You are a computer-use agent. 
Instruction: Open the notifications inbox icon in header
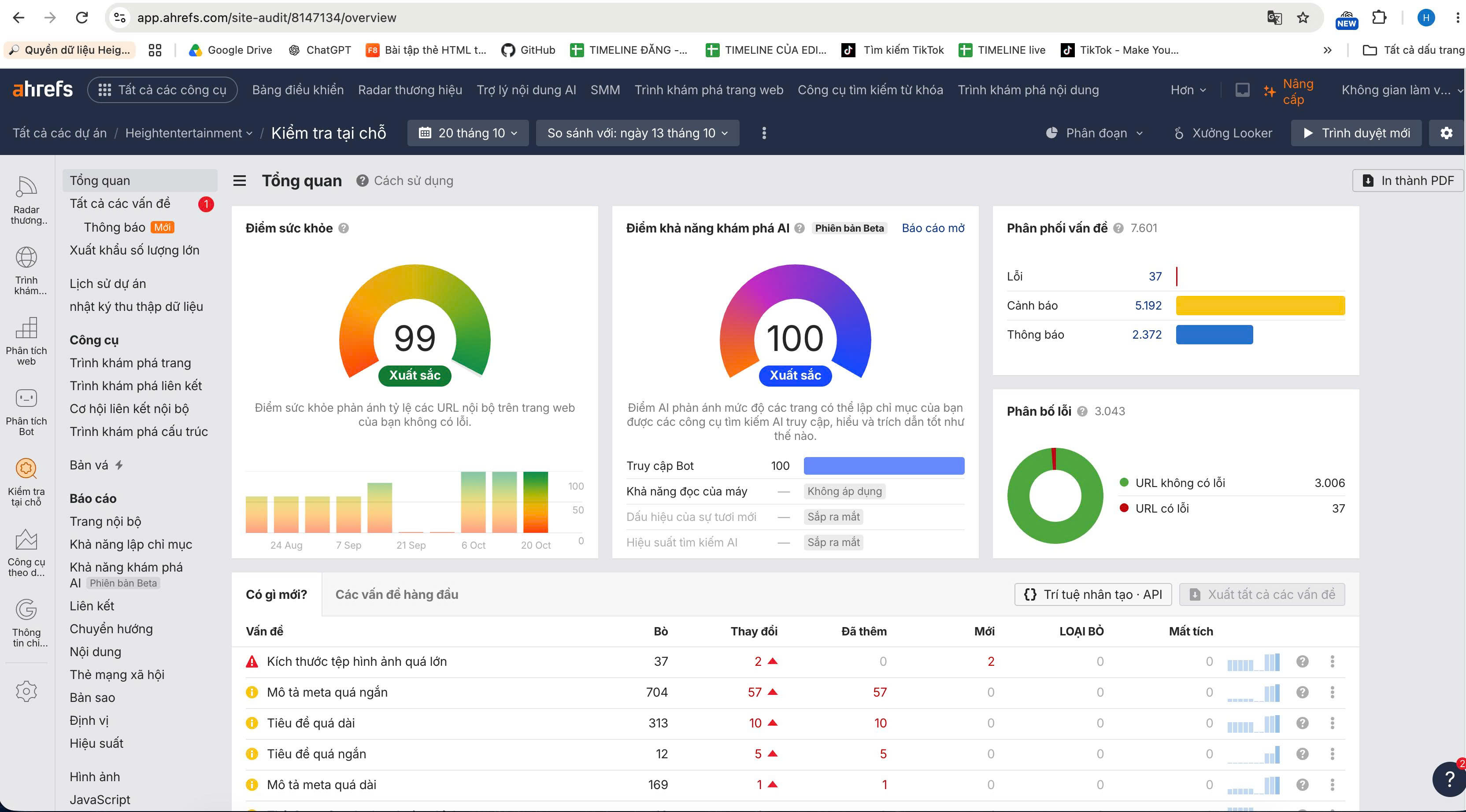pos(1242,90)
